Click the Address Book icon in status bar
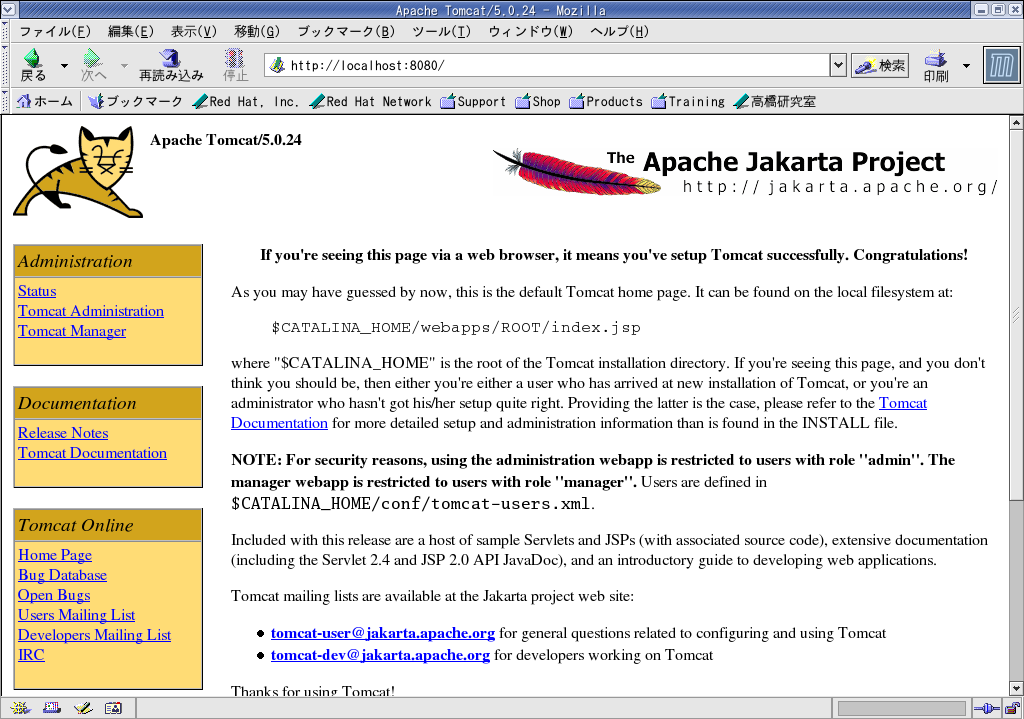This screenshot has width=1024, height=719. click(x=114, y=708)
